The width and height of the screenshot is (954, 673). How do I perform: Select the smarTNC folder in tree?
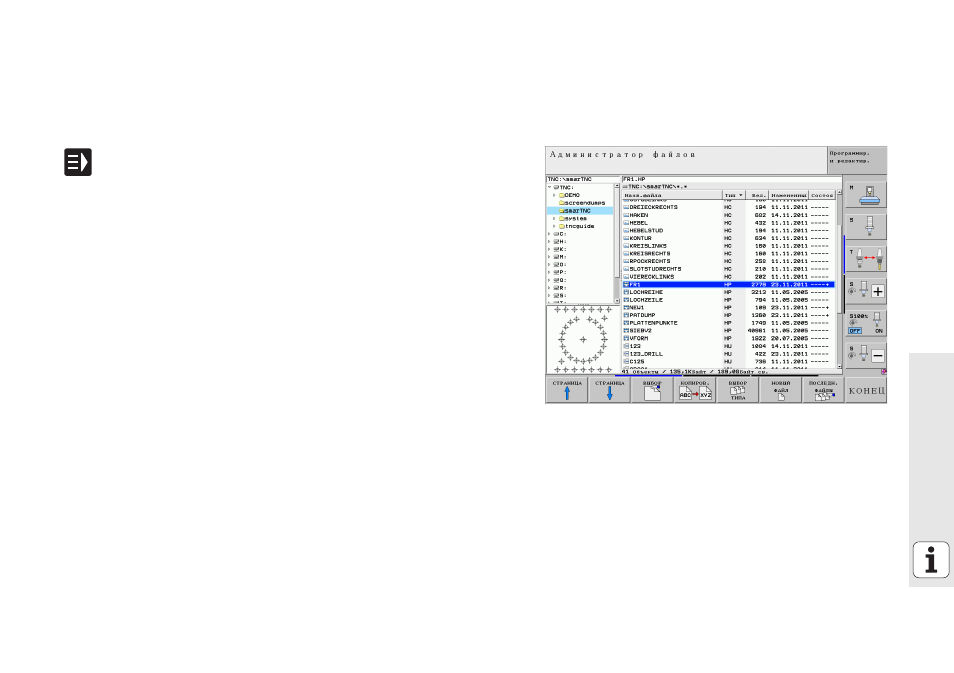coord(575,211)
